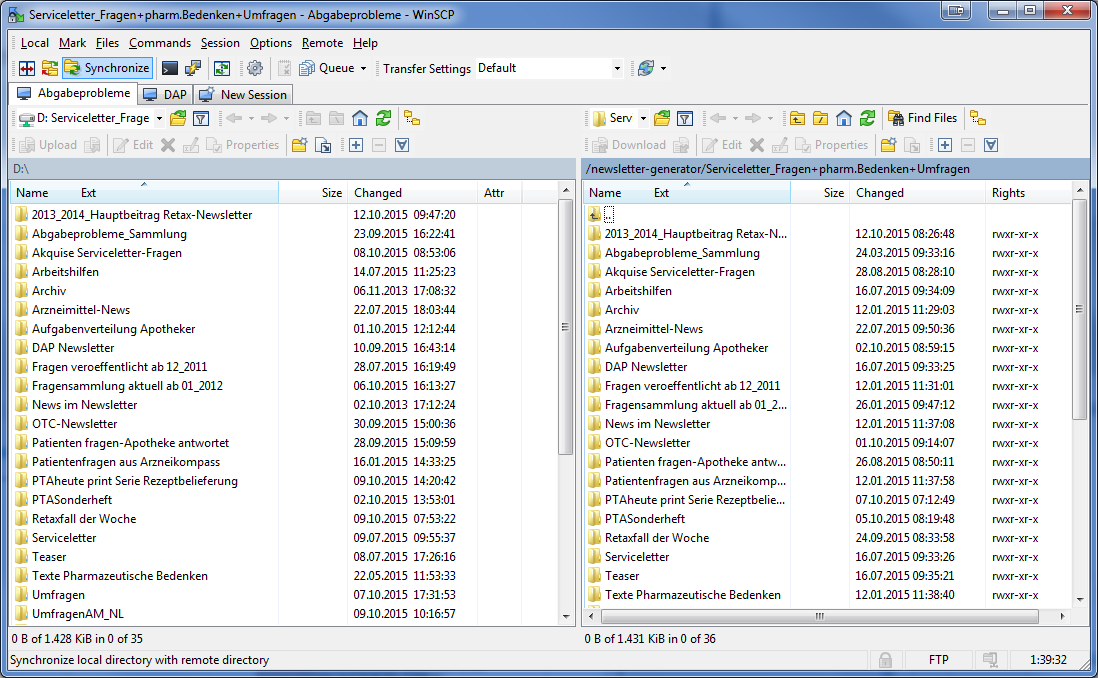Toggle the remote directory tree view

pos(978,118)
